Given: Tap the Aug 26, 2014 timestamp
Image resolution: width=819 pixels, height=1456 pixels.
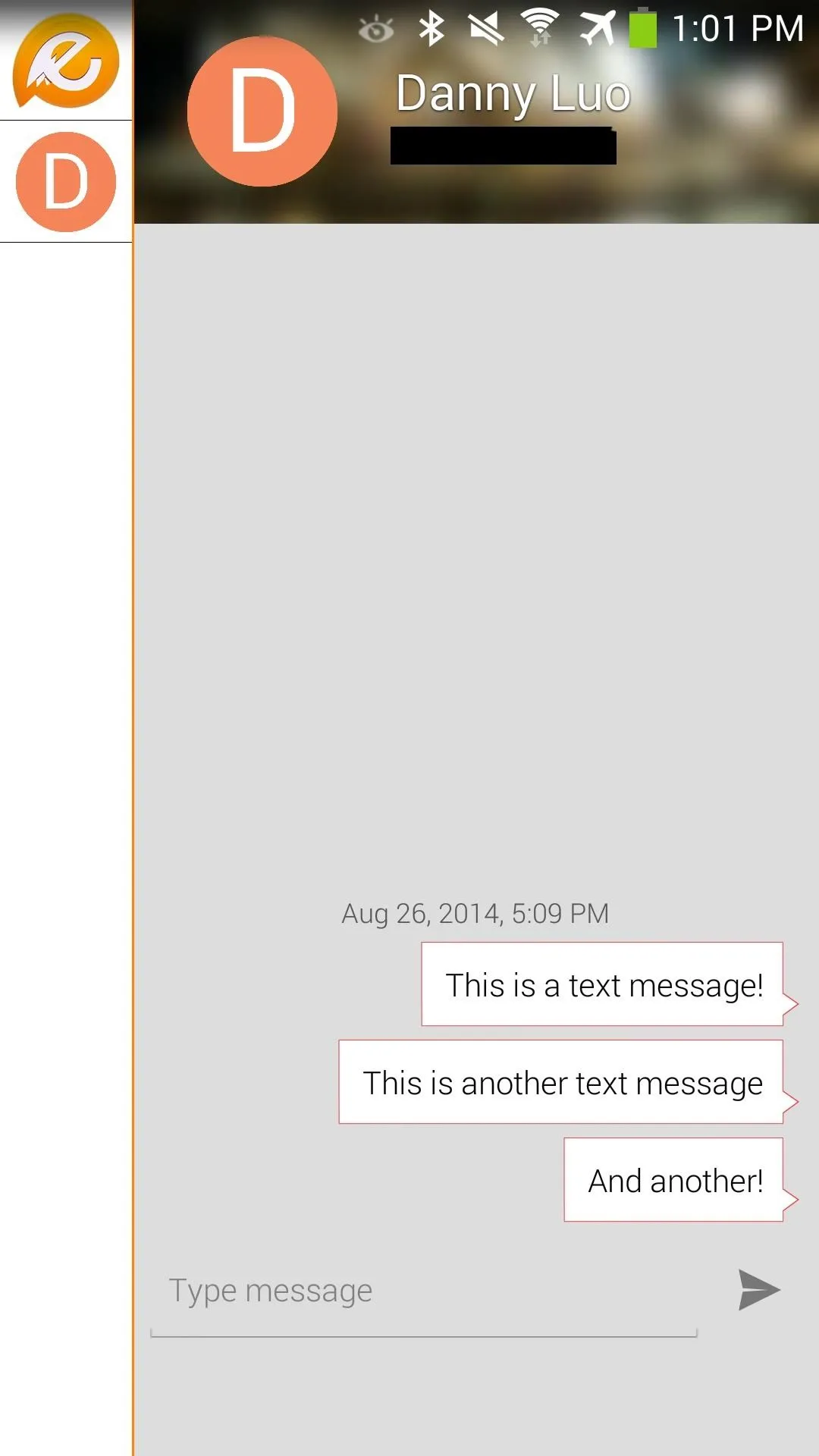Looking at the screenshot, I should click(x=475, y=914).
